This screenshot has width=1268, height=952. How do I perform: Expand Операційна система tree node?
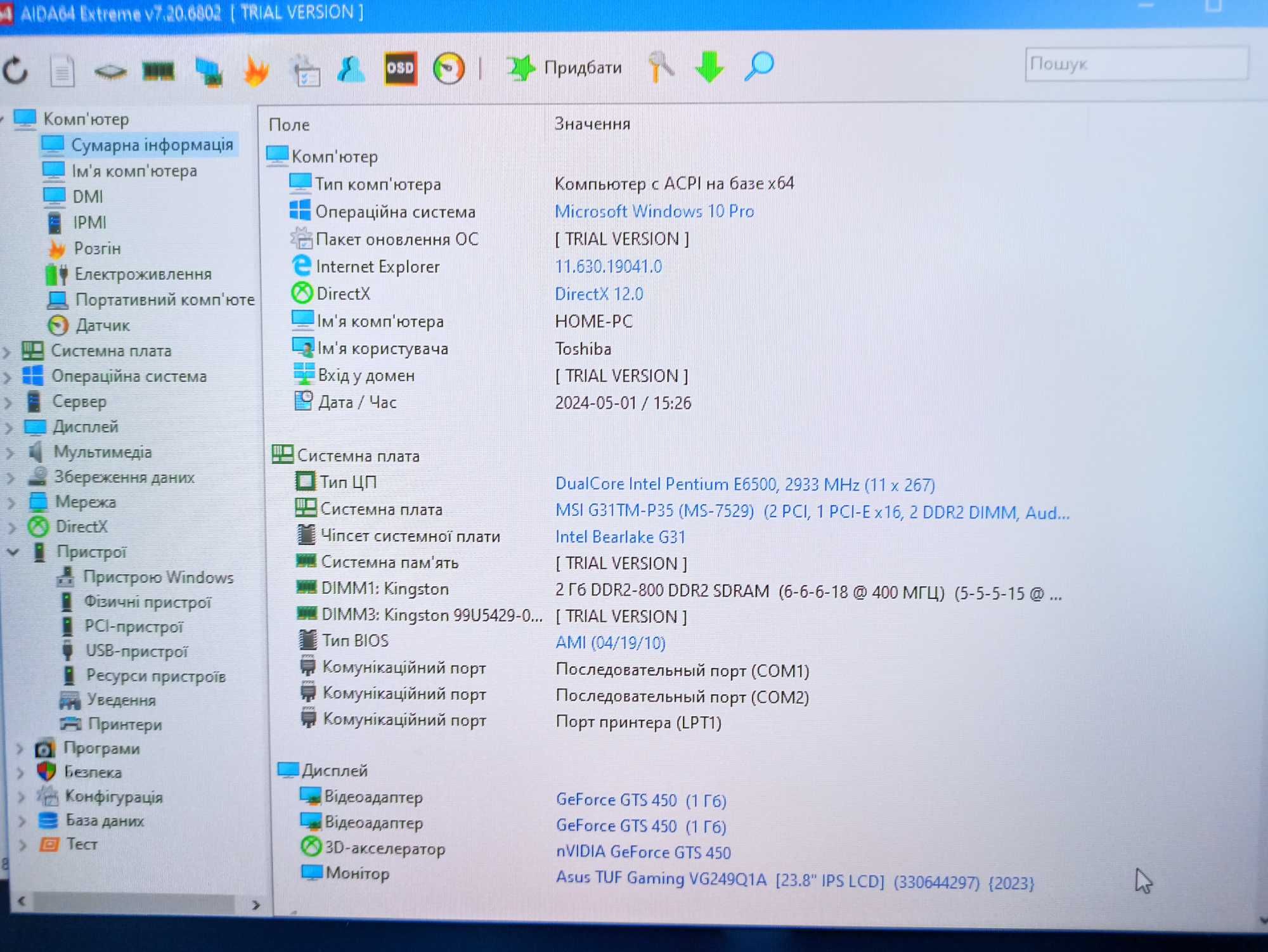(x=7, y=377)
